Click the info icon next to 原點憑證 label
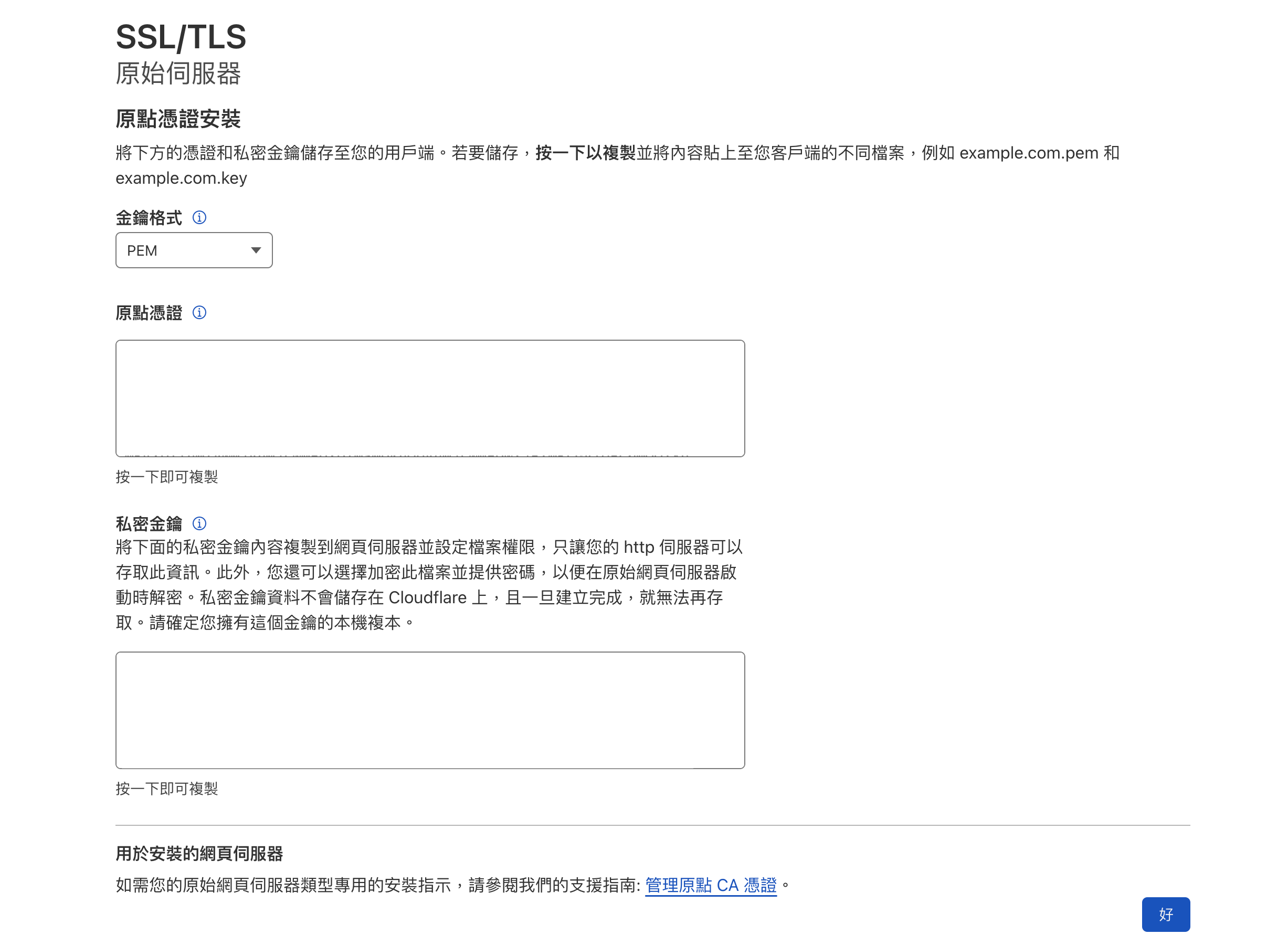1288x945 pixels. (199, 312)
